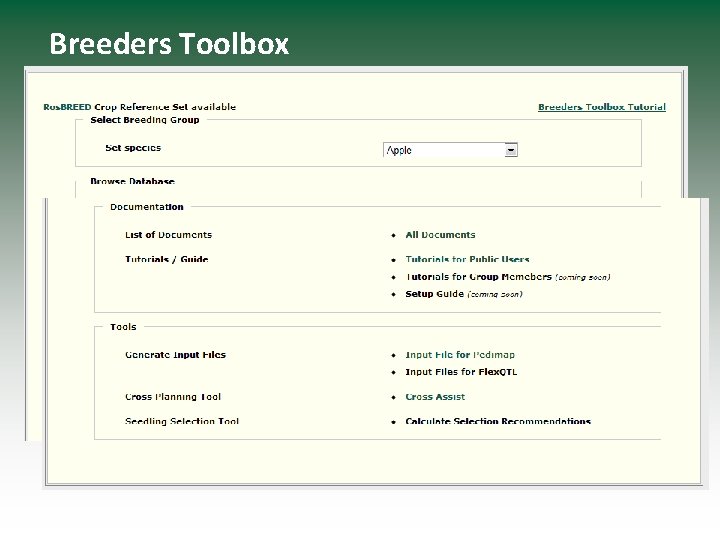The image size is (720, 540).
Task: Launch the Cross Assist tool link
Action: 435,397
